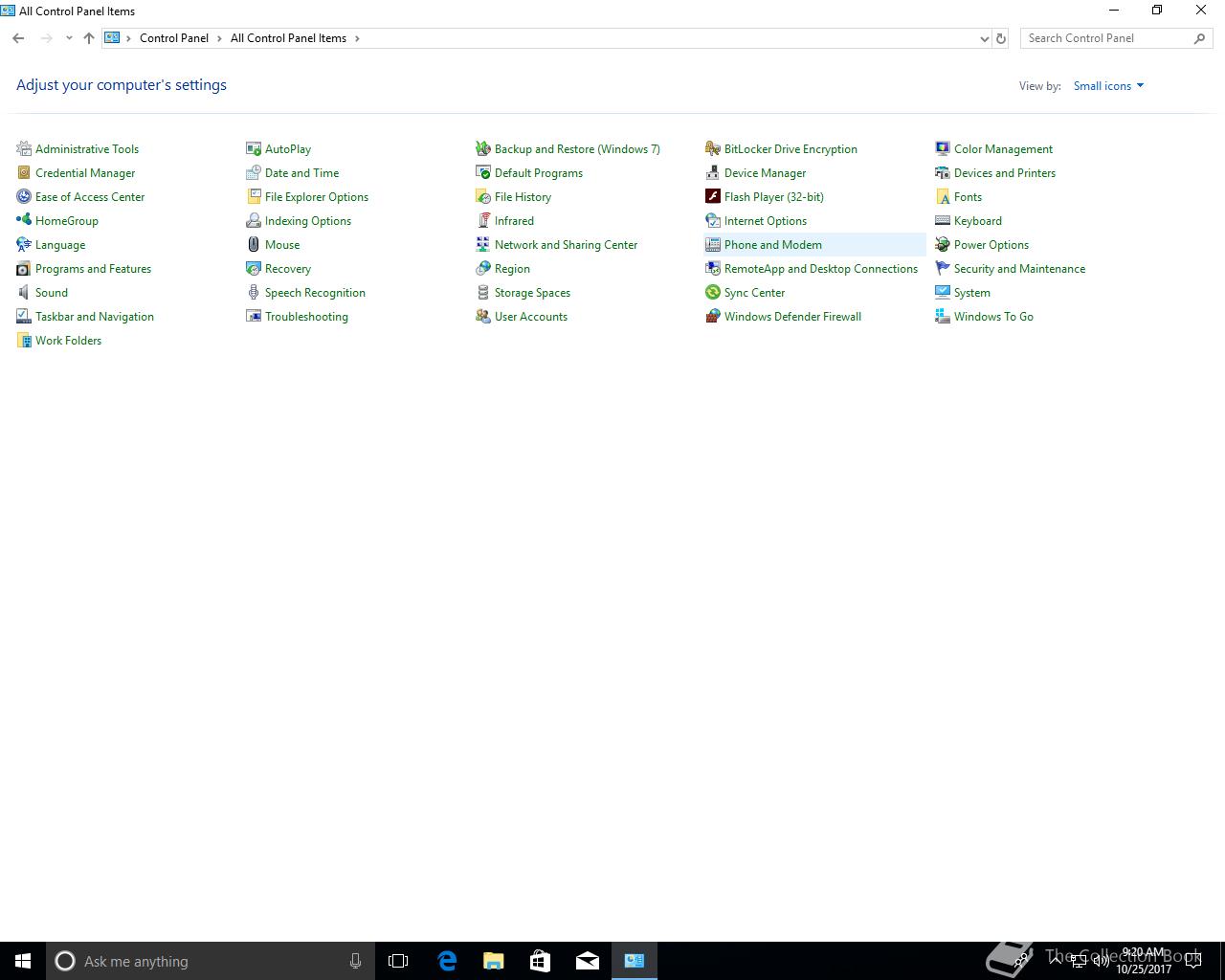Expand chevron after All Control Panel Items
Image resolution: width=1225 pixels, height=980 pixels.
click(358, 38)
